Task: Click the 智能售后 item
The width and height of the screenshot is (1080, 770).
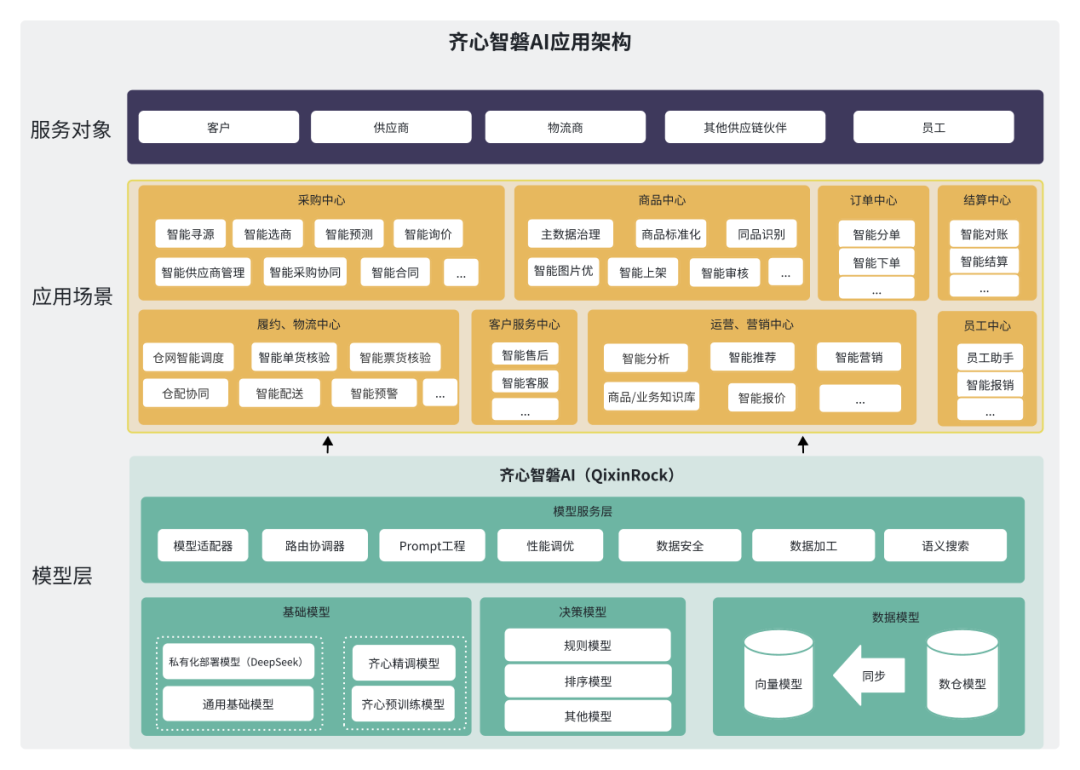Action: [525, 355]
